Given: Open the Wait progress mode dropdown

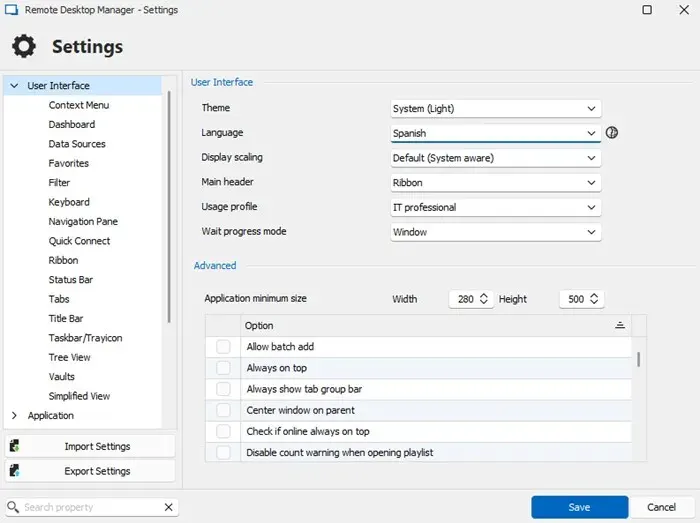Looking at the screenshot, I should pyautogui.click(x=496, y=232).
